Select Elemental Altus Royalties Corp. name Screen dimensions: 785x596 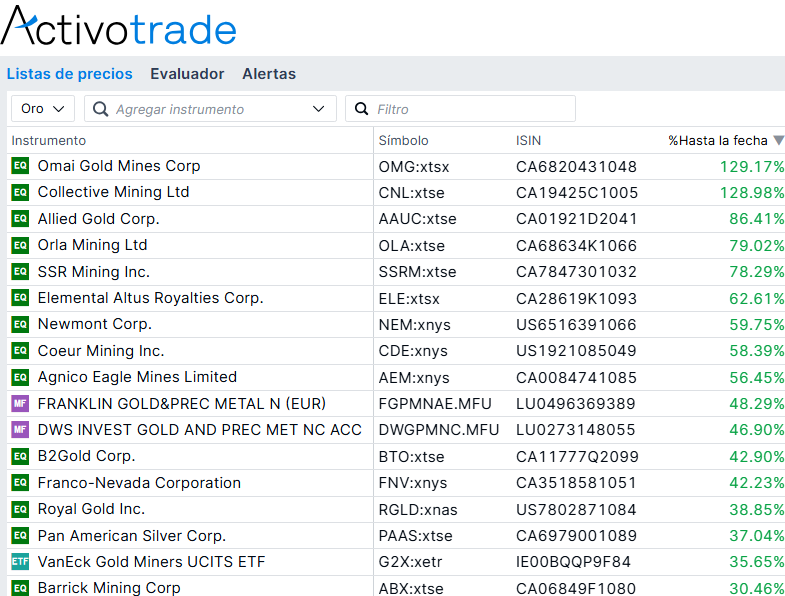point(151,298)
